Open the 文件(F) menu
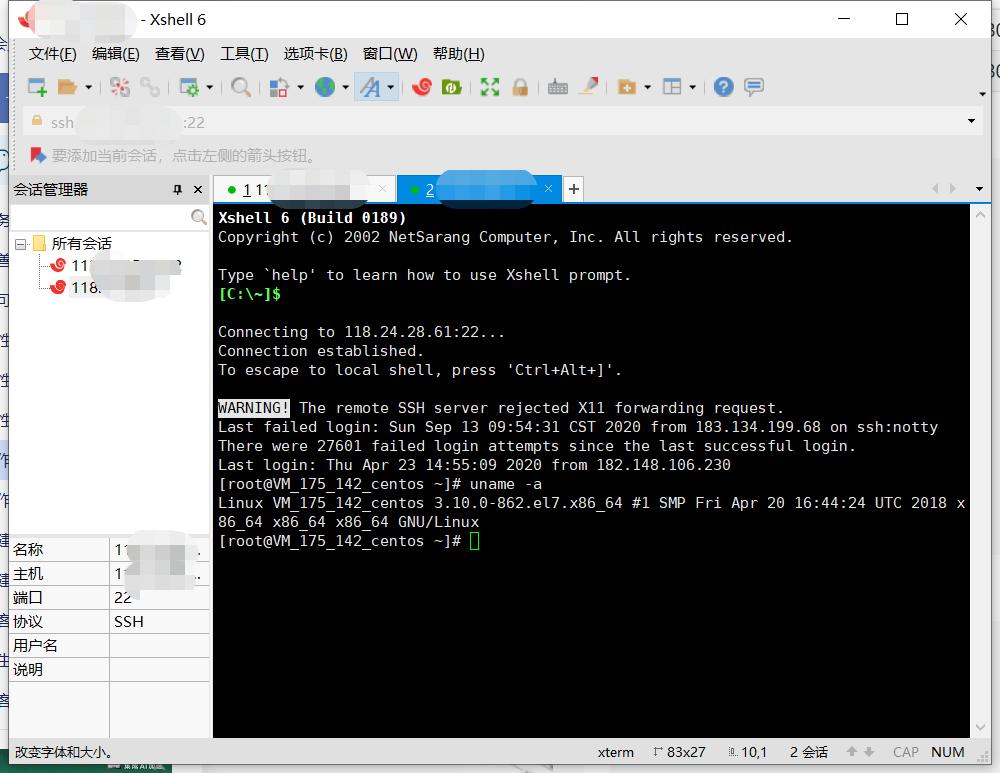The width and height of the screenshot is (1000, 773). 52,54
